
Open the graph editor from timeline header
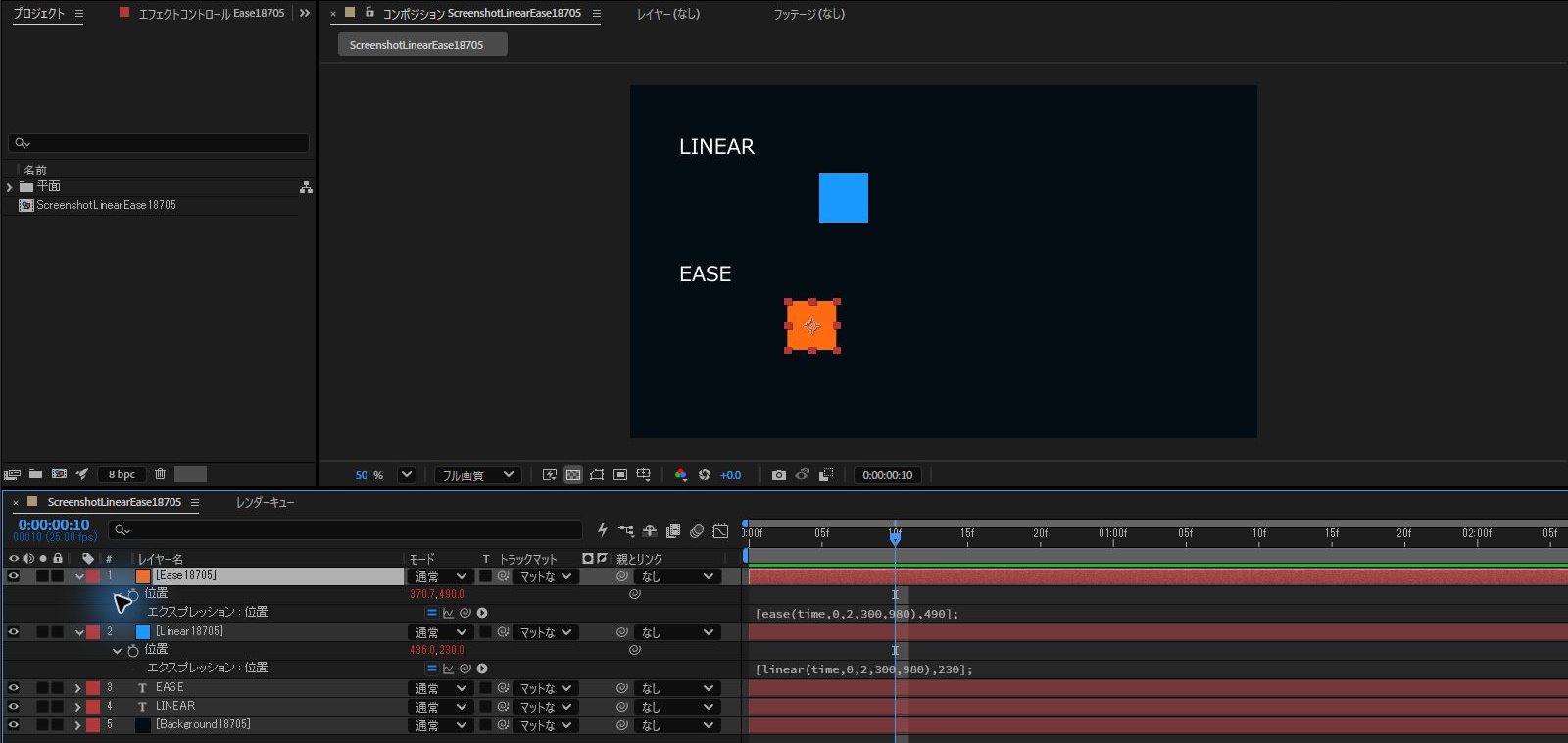(x=720, y=531)
